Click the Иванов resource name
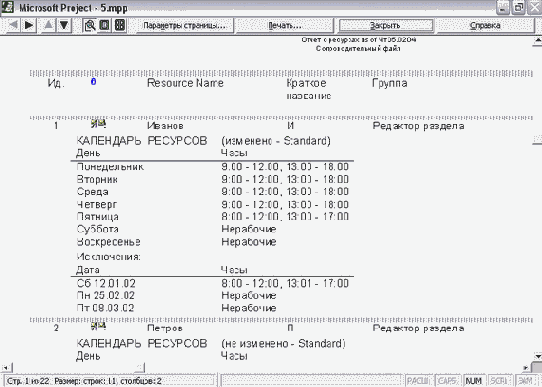This screenshot has height=387, width=542. click(165, 126)
